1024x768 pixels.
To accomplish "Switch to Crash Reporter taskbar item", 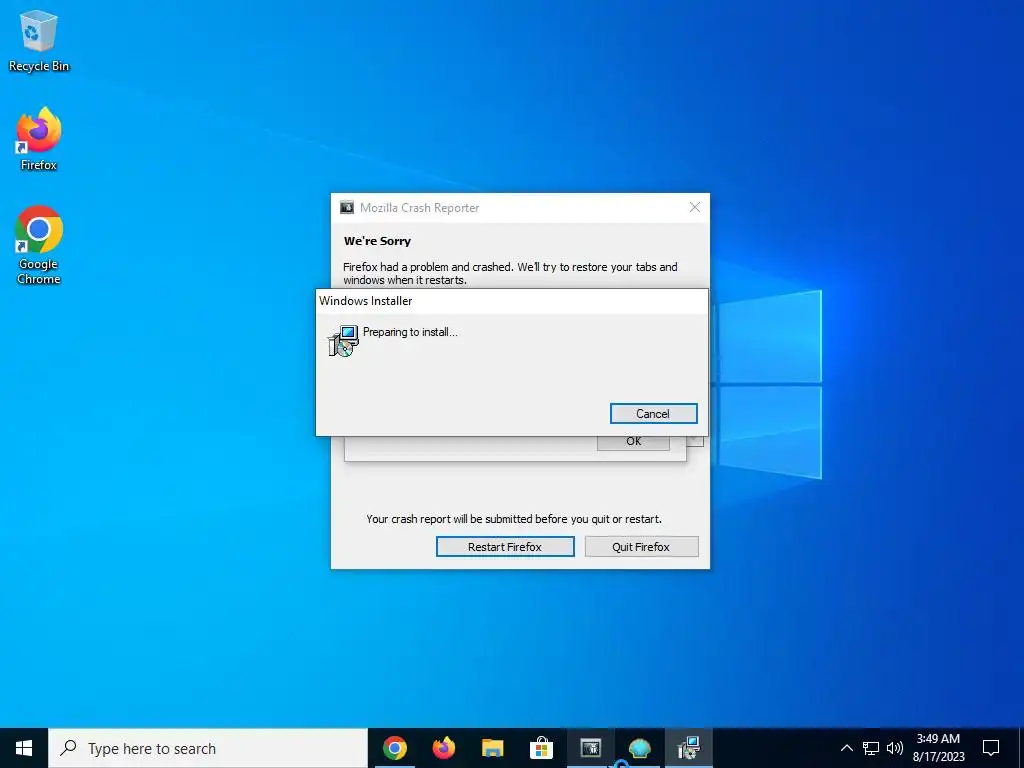I will (590, 748).
